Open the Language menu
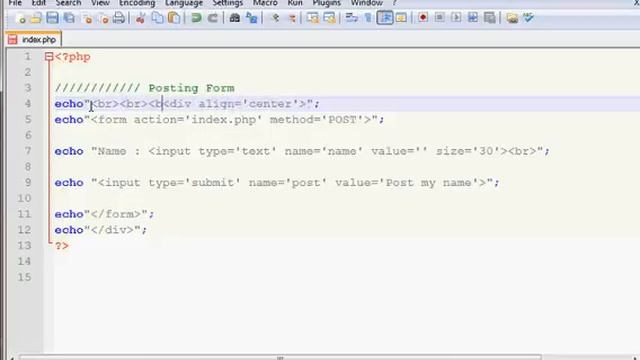This screenshot has width=640, height=360. pos(184,3)
